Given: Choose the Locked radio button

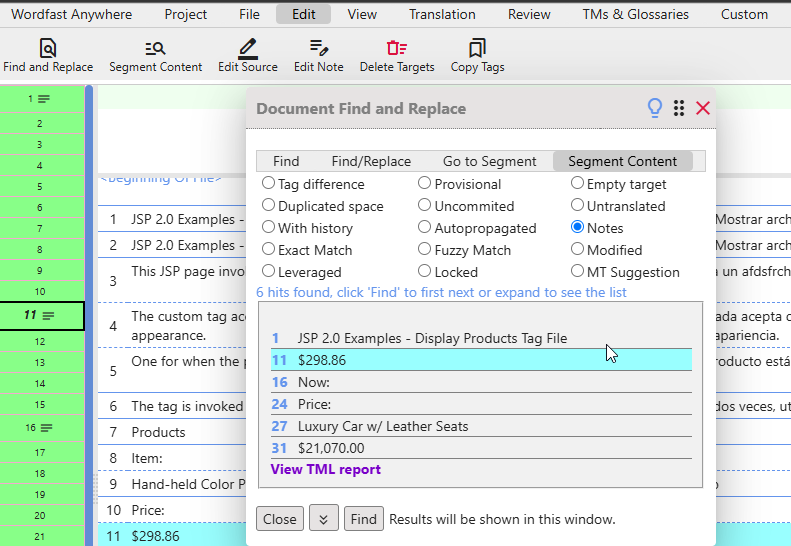Looking at the screenshot, I should tap(425, 271).
